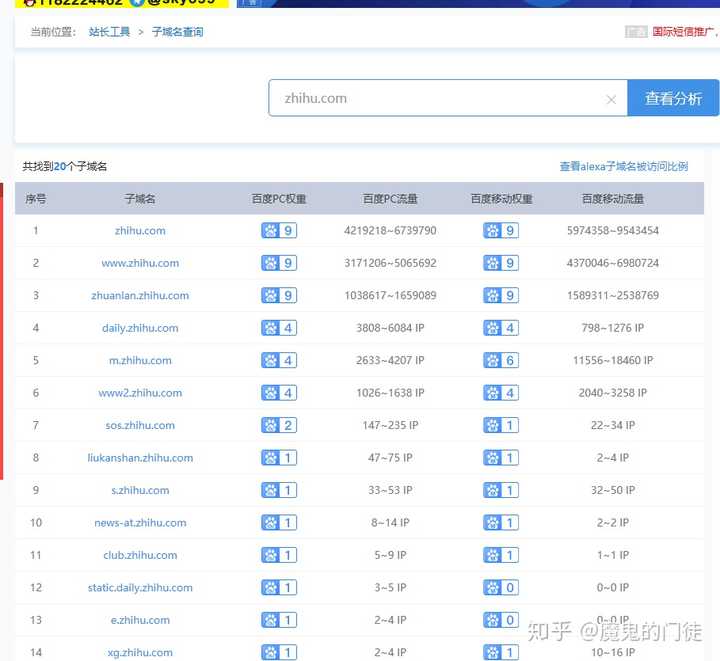Viewport: 720px width, 661px height.
Task: Open xg.zhihu.com subdomain link
Action: pyautogui.click(x=140, y=652)
